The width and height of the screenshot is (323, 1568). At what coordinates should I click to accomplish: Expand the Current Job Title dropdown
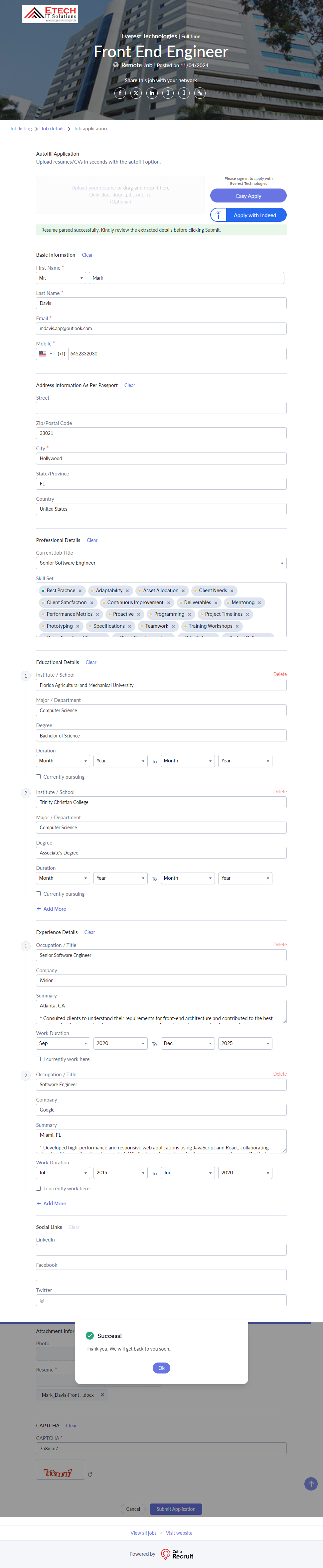point(161,563)
